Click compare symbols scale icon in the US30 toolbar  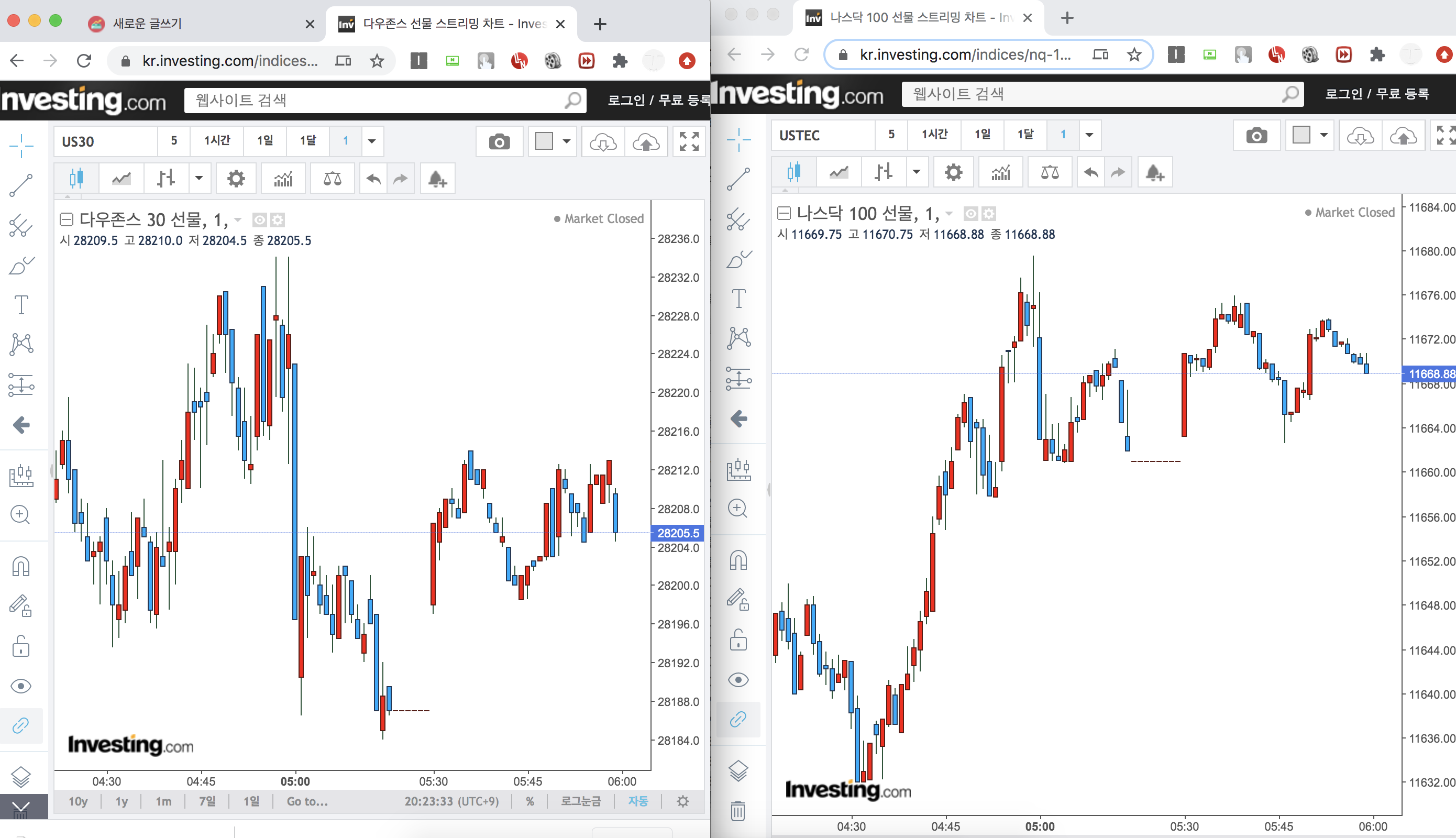(332, 179)
